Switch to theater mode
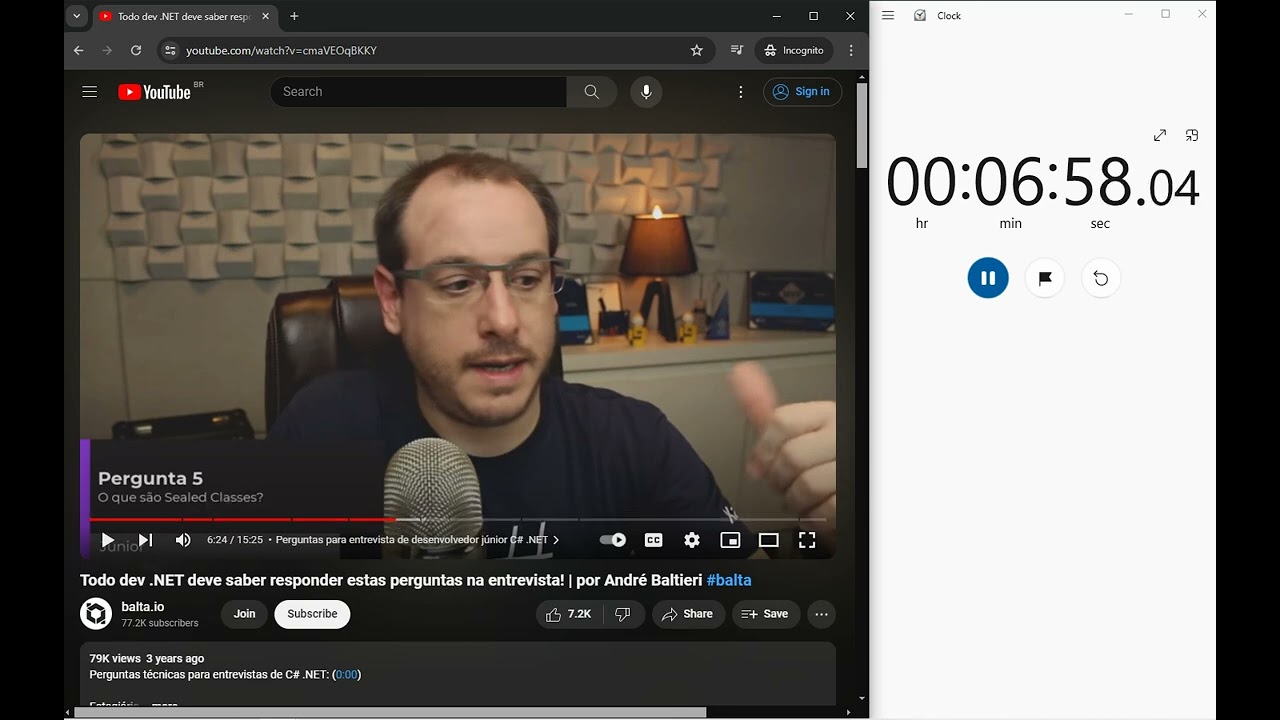The image size is (1280, 720). coord(768,540)
